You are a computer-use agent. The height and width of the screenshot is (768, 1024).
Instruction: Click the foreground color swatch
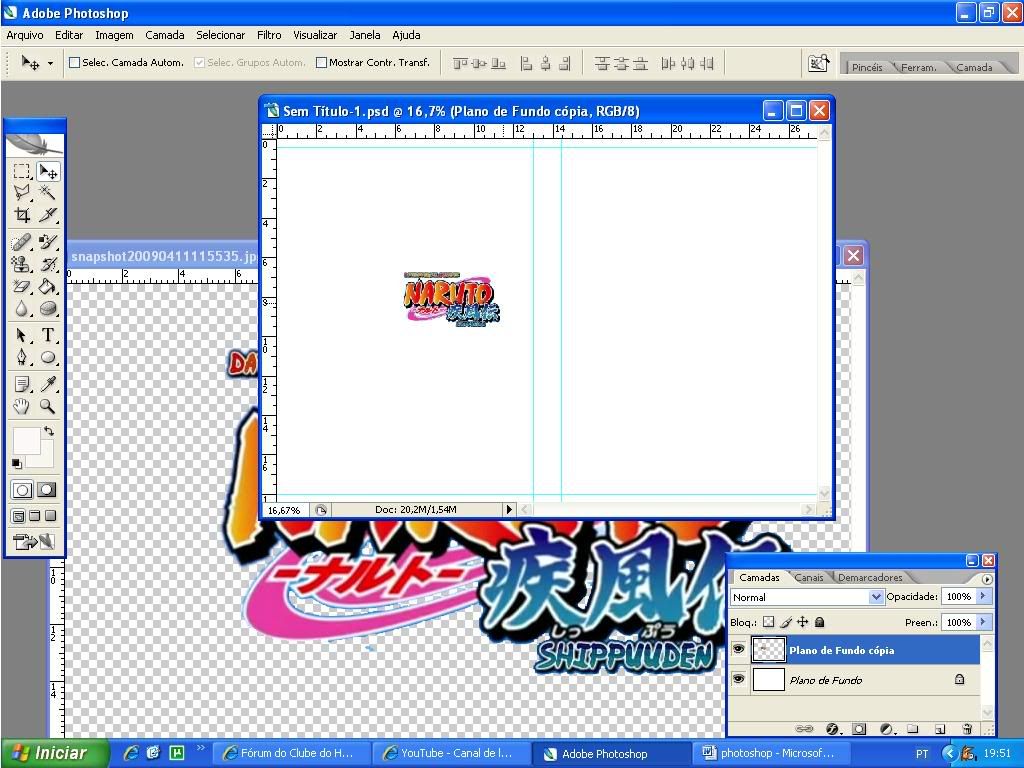[25, 440]
